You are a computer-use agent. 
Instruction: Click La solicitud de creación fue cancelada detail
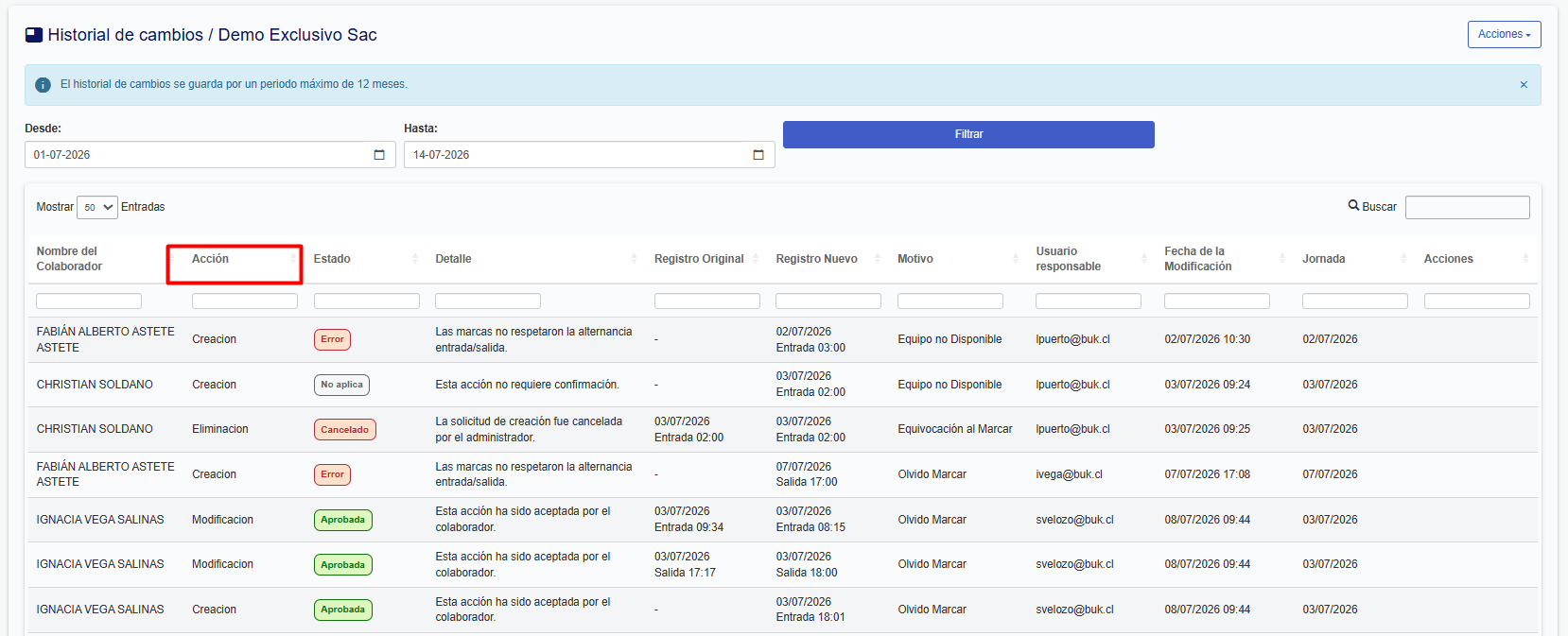tap(529, 429)
